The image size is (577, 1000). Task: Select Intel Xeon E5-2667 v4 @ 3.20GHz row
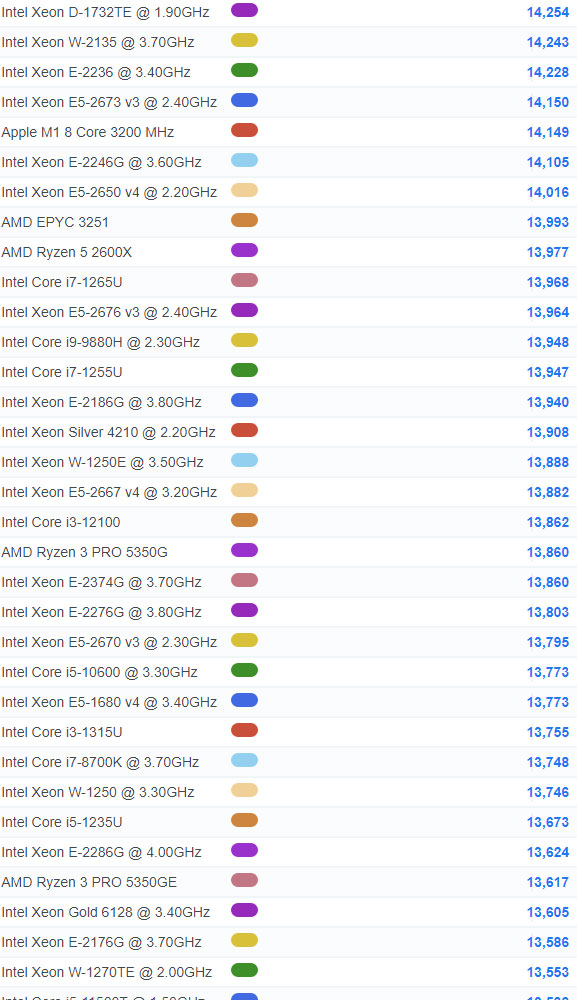click(288, 492)
